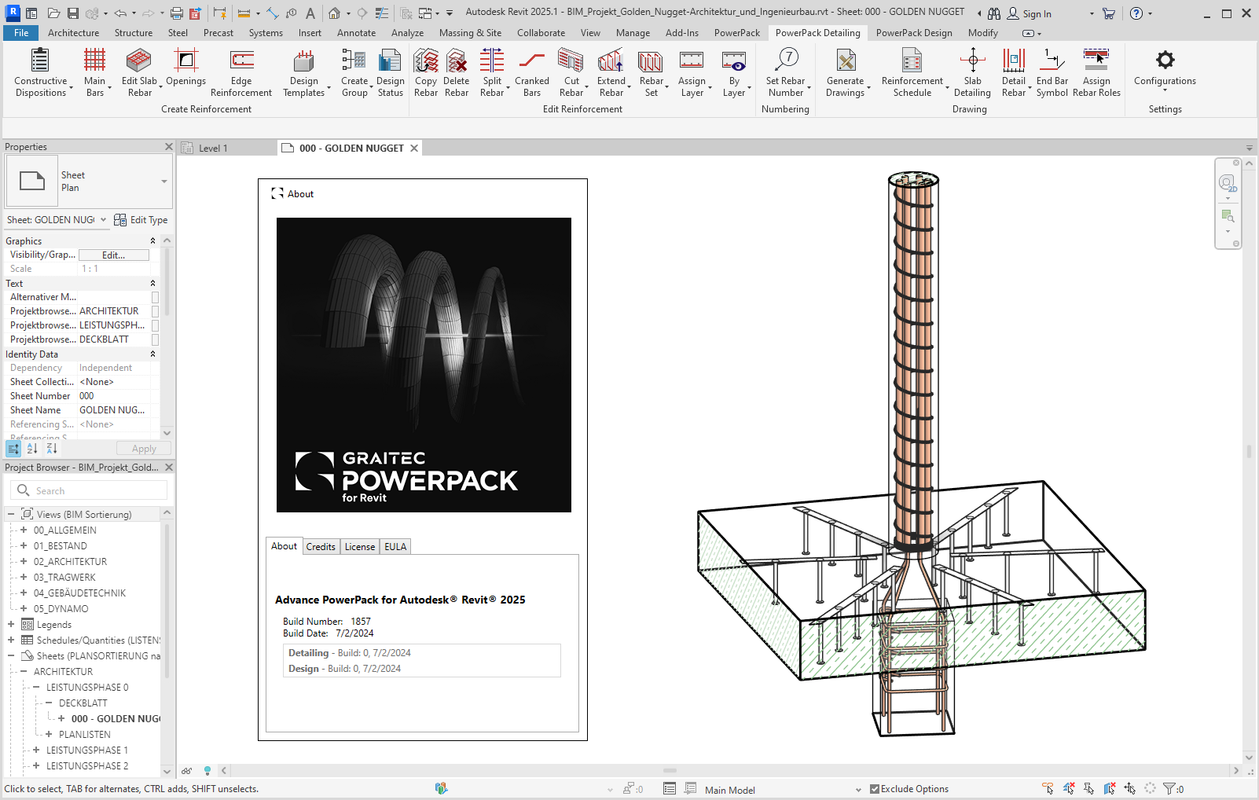This screenshot has height=800, width=1259.
Task: Collapse the LEISTUNGSPHASE 0 node
Action: 37,687
